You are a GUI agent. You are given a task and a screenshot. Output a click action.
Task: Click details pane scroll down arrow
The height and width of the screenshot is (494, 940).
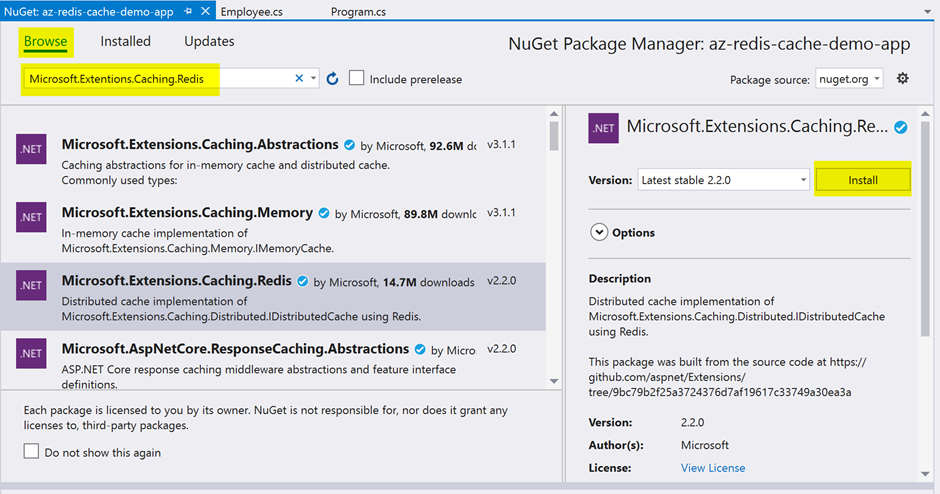925,474
